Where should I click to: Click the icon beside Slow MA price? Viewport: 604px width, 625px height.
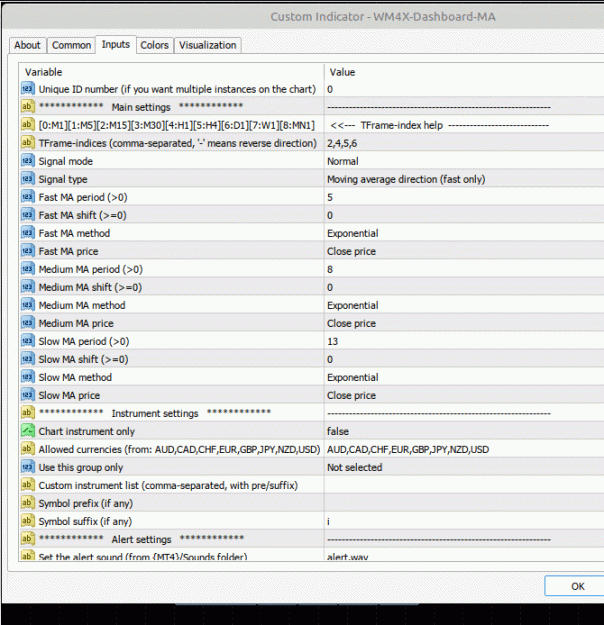tap(28, 395)
